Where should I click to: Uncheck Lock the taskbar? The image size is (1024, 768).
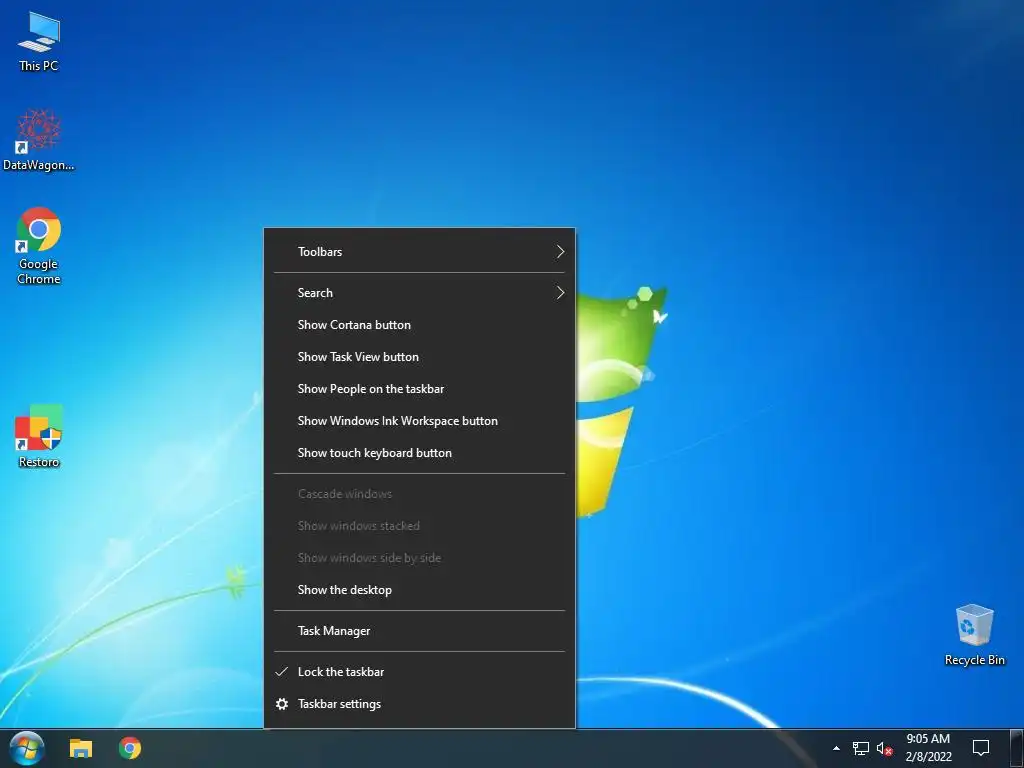pyautogui.click(x=419, y=671)
